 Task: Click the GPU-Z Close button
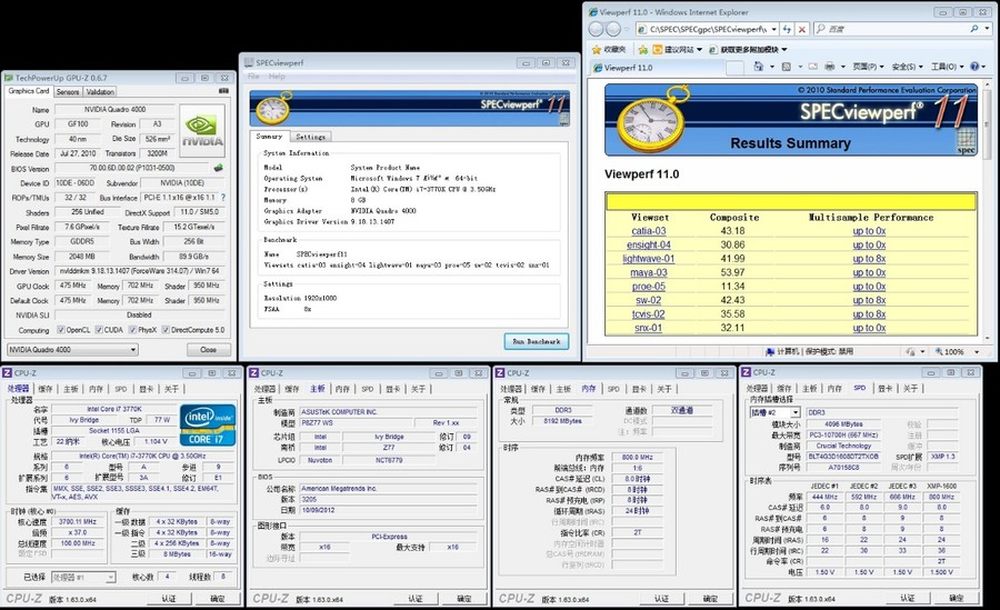click(208, 350)
